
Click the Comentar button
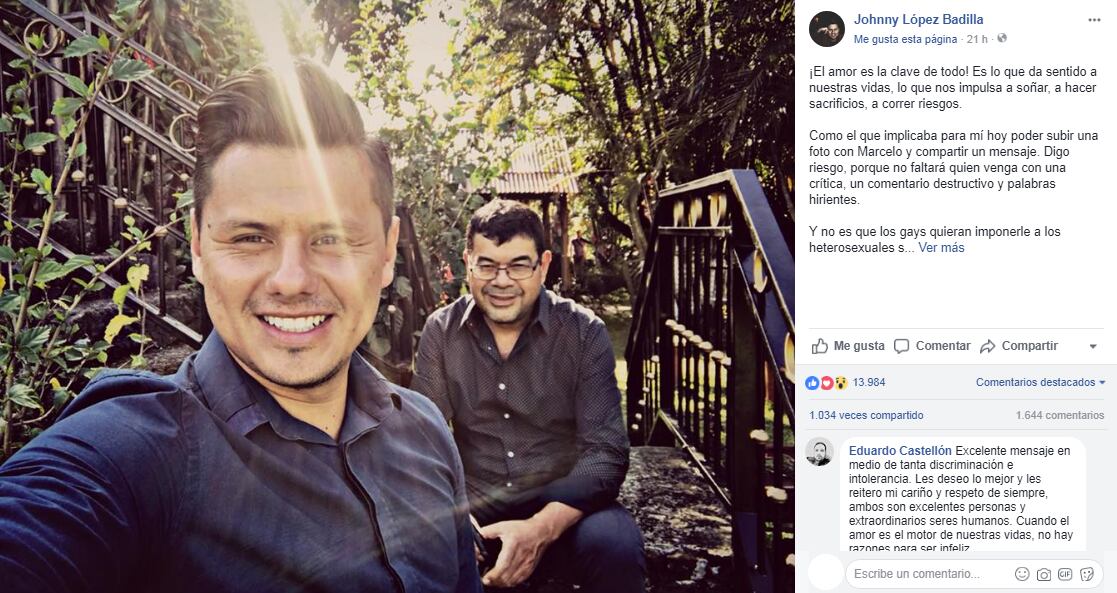(932, 346)
